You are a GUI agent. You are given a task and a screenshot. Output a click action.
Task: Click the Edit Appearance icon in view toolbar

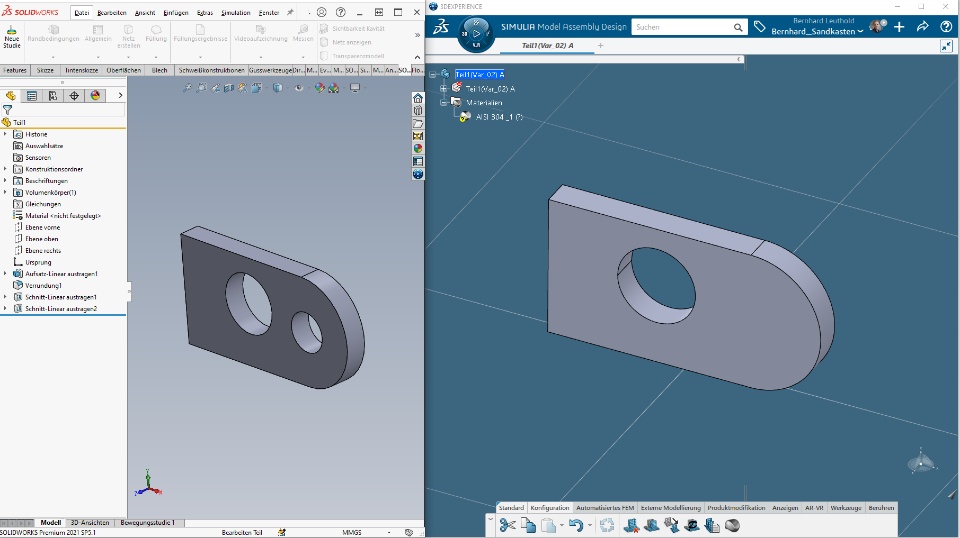coord(320,88)
